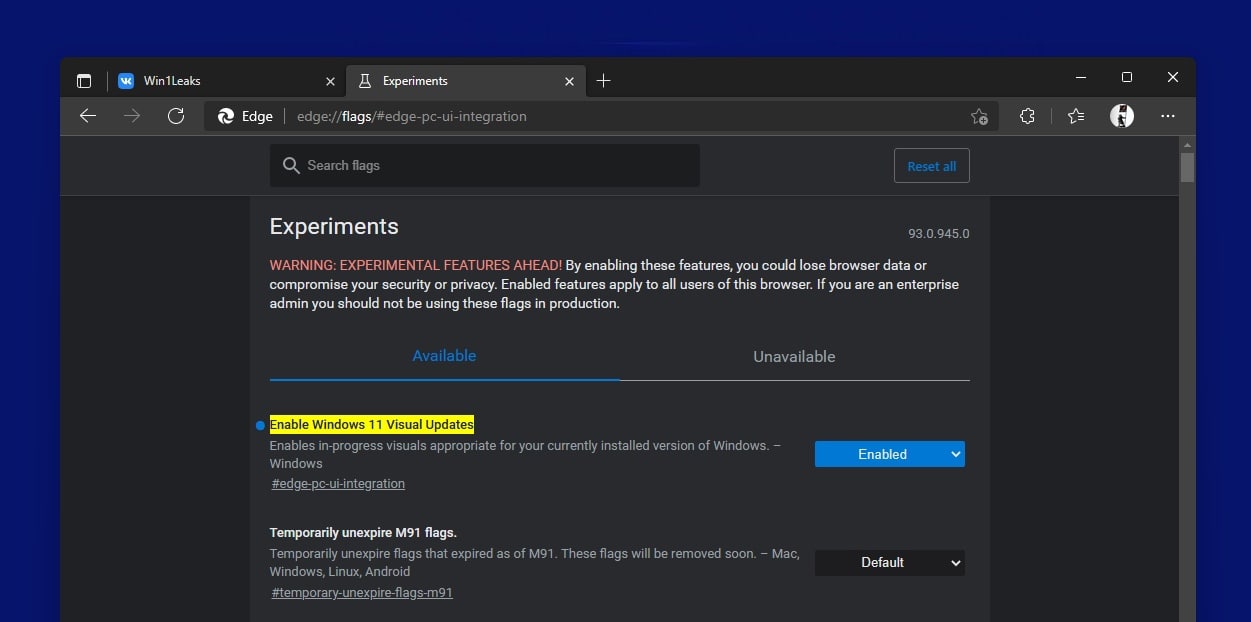
Task: Click Temporarily unexpire M91 flags heading
Action: click(363, 533)
